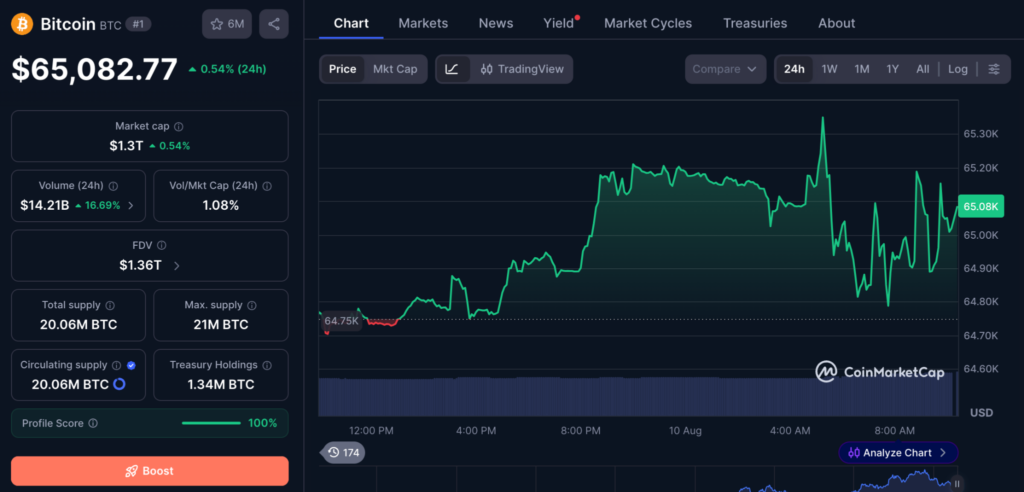Select the 1W time range
Viewport: 1024px width, 492px height.
click(x=829, y=69)
